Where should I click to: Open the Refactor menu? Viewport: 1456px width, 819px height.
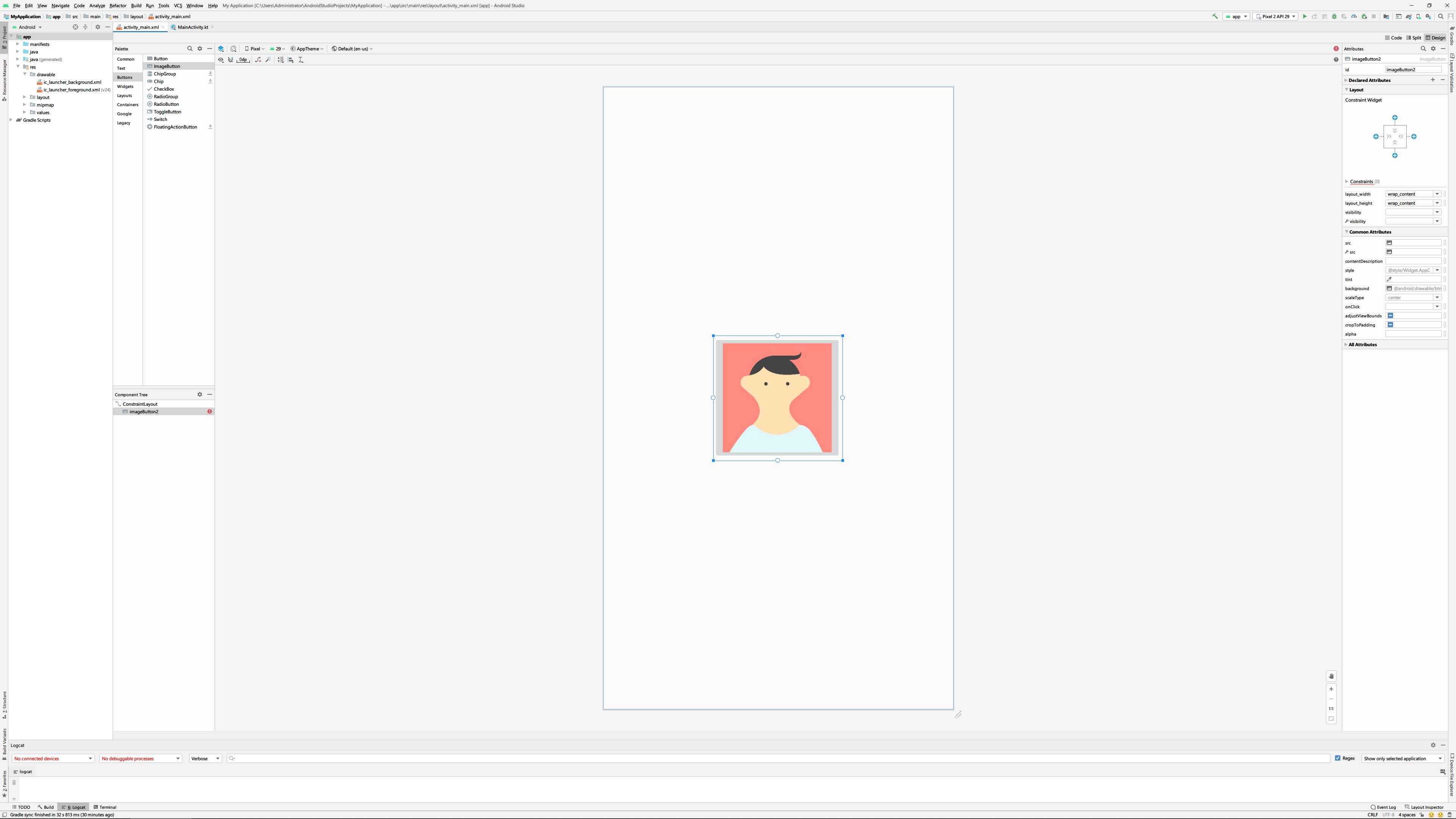click(x=118, y=6)
